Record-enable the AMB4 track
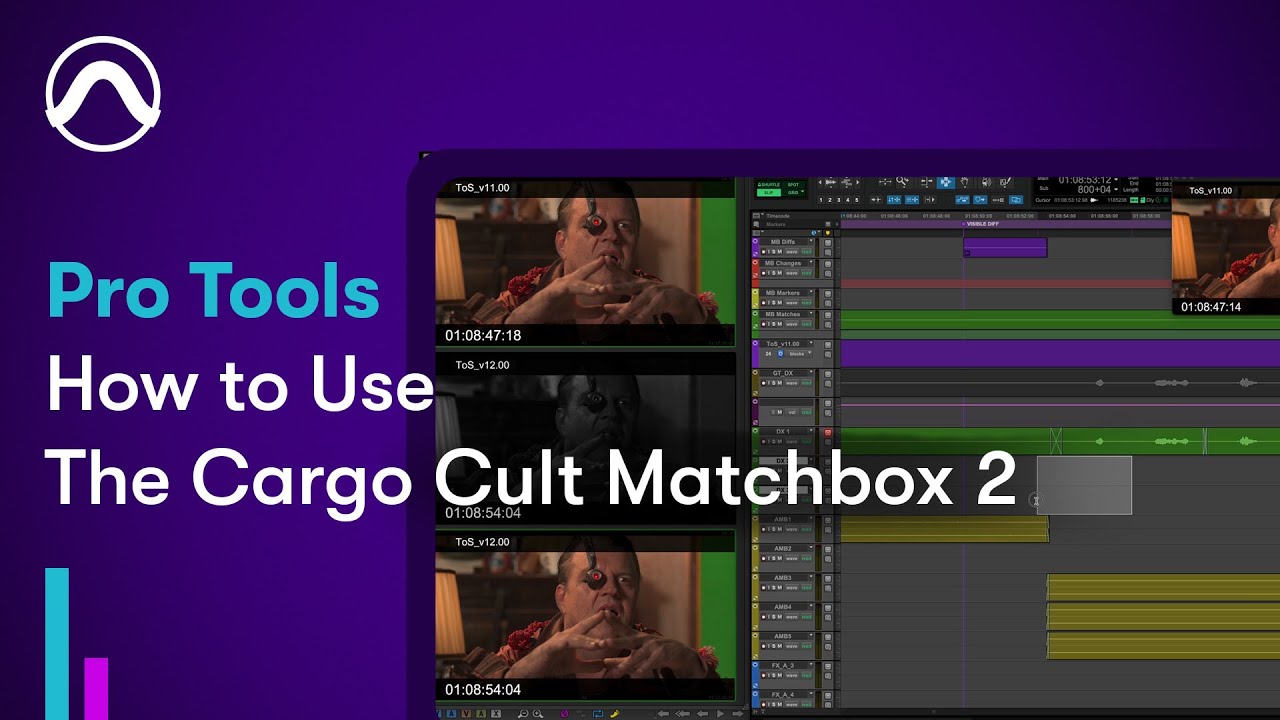 [x=763, y=617]
